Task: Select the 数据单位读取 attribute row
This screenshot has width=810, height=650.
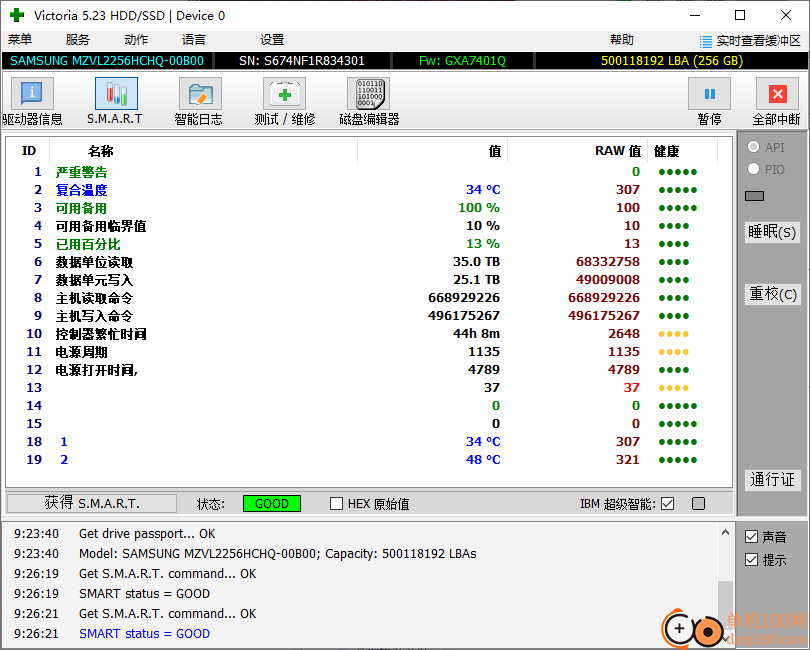Action: point(369,261)
